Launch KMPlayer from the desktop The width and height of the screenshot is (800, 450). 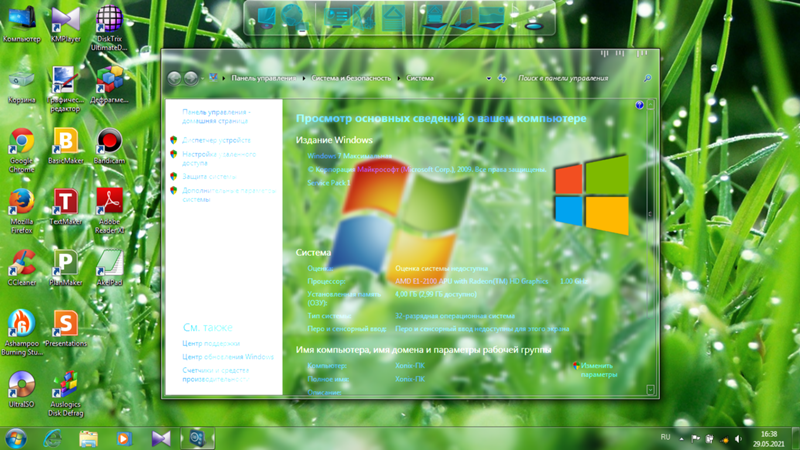65,24
